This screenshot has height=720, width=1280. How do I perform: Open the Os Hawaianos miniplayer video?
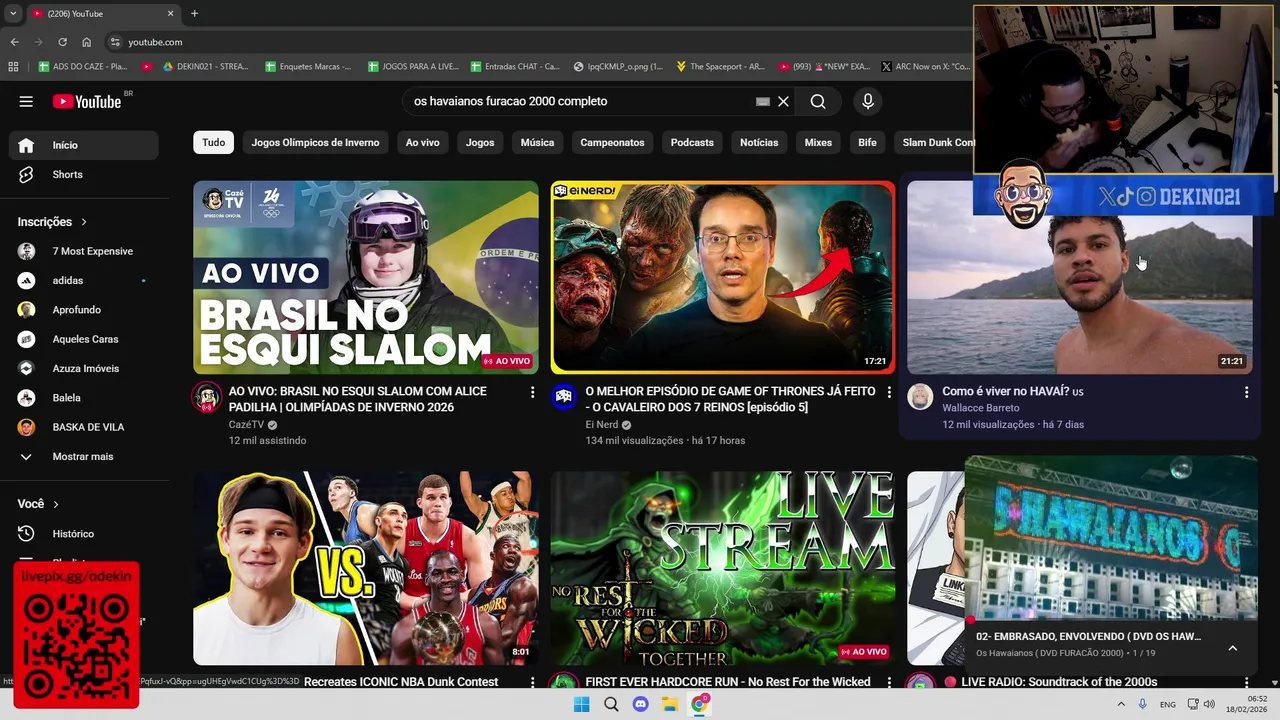tap(1111, 538)
